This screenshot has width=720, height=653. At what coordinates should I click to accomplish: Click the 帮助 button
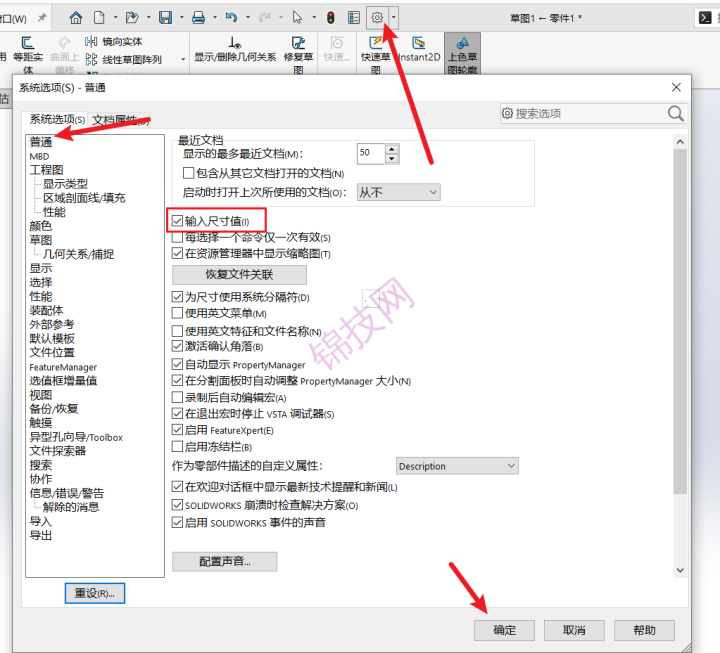(644, 630)
